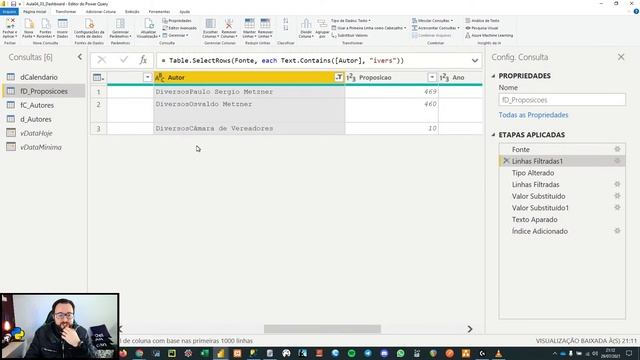Open the help icon in the ribbon corner
640x360 pixels.
[636, 12]
